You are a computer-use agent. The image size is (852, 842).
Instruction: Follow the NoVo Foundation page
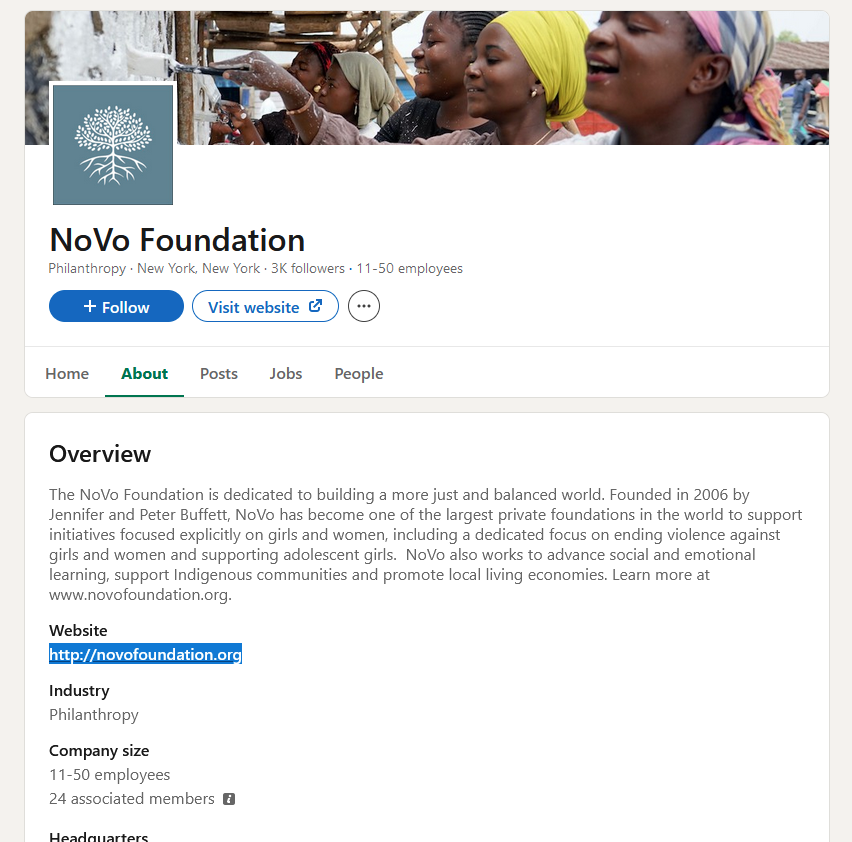(x=116, y=306)
